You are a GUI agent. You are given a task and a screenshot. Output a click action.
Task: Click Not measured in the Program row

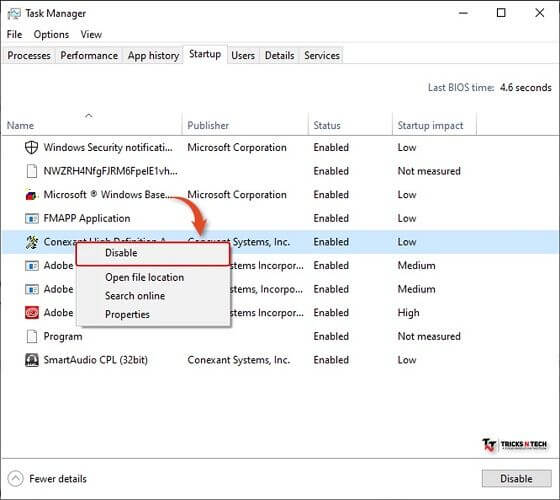click(429, 336)
